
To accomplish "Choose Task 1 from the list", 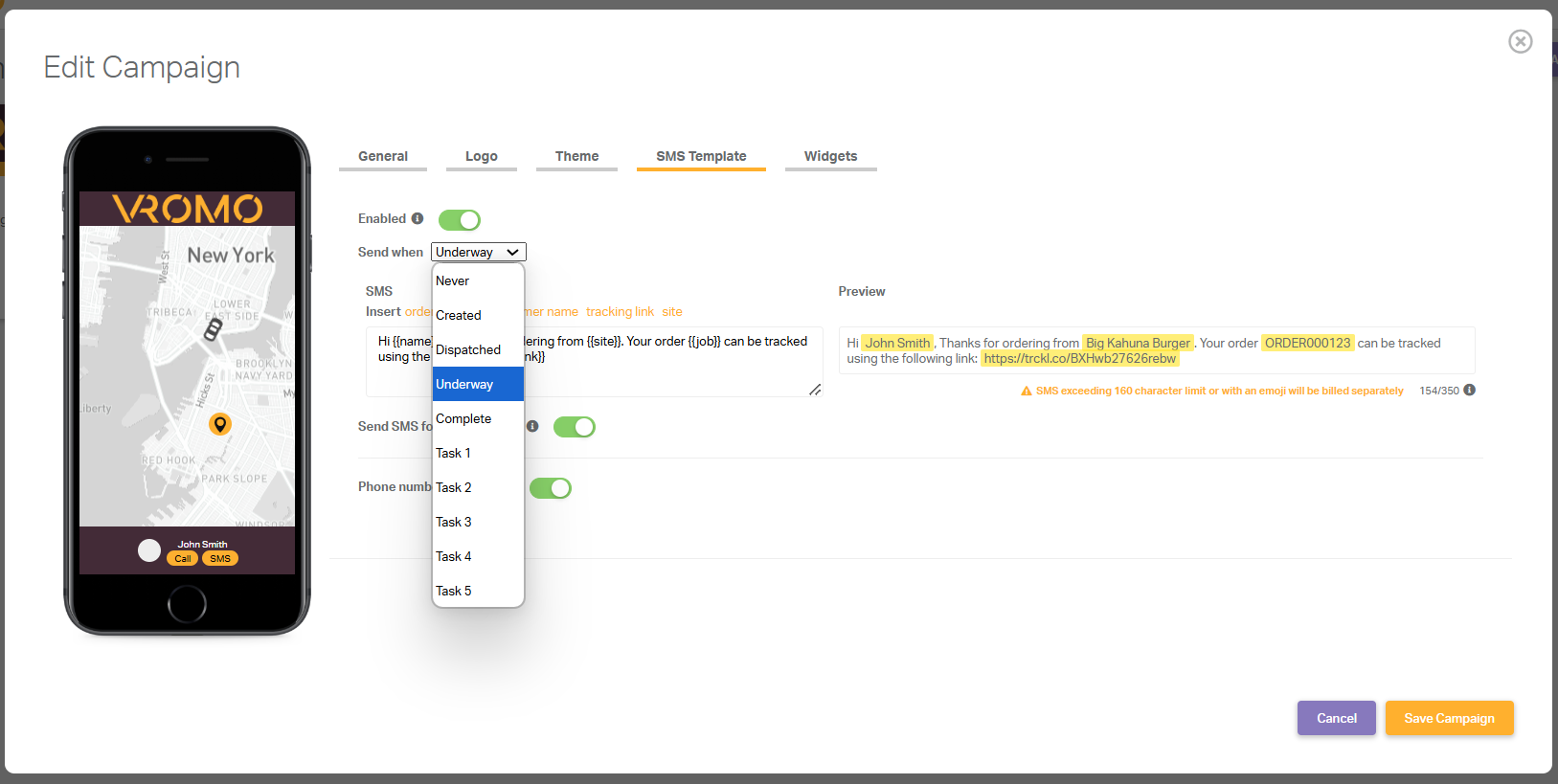I will point(478,453).
